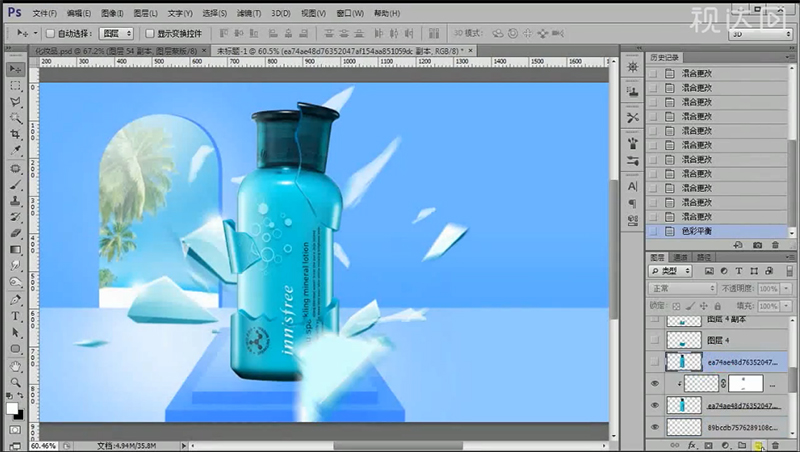Select the Polygonal Lasso tool
This screenshot has height=452, width=800.
15,102
